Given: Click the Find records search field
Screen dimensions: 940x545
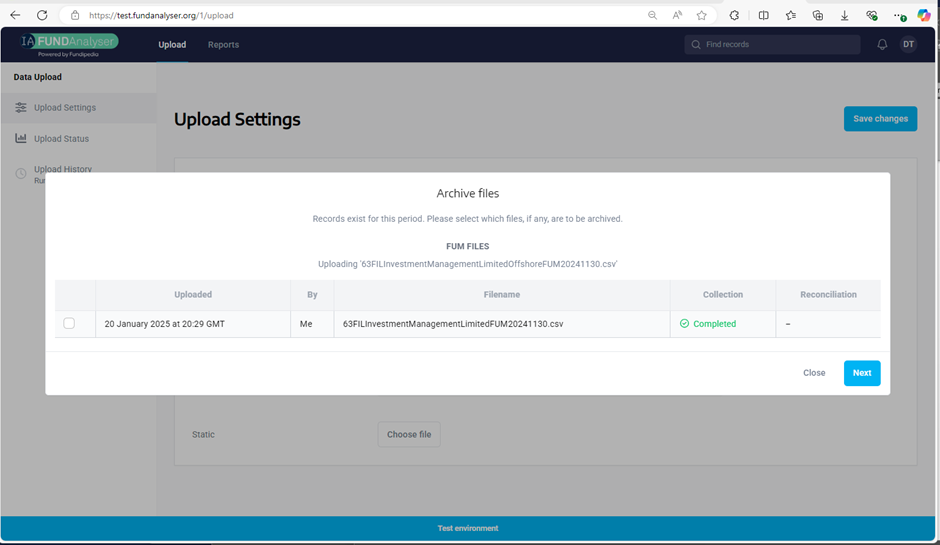Looking at the screenshot, I should [x=772, y=45].
